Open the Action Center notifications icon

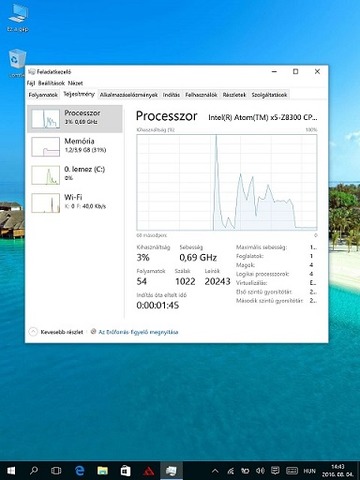point(275,471)
